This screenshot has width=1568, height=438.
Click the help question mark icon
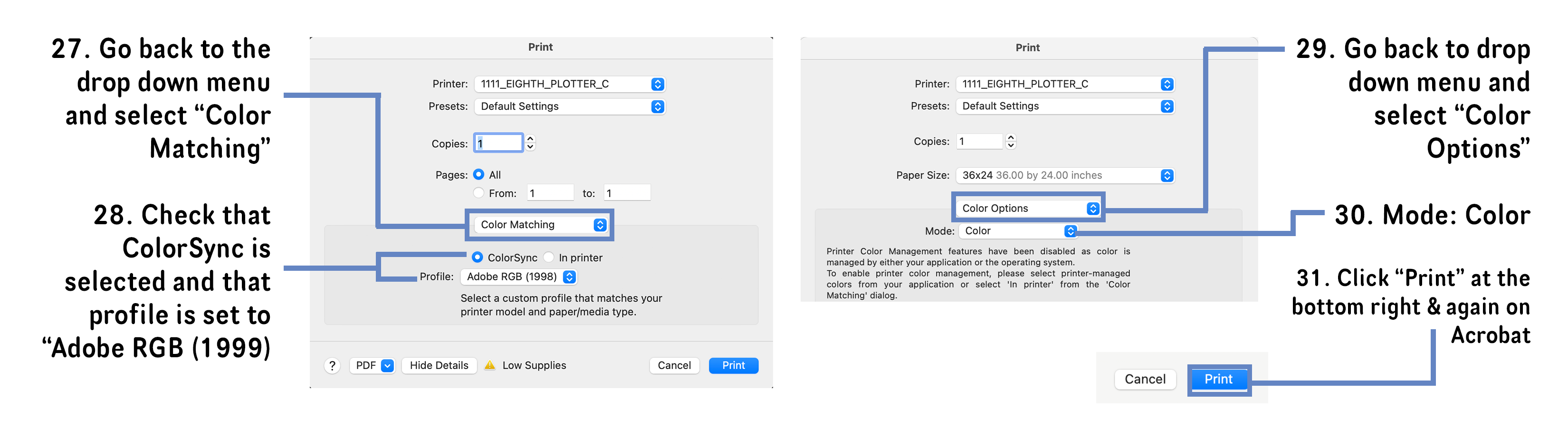pos(332,366)
